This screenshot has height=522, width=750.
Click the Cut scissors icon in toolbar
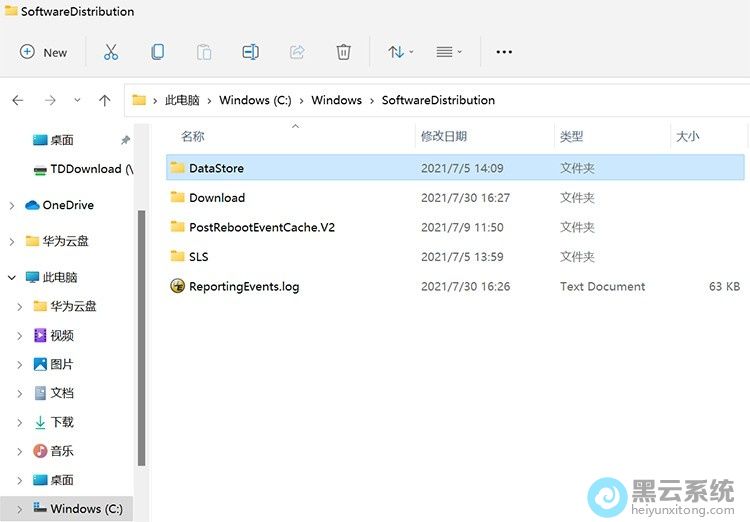coord(111,52)
